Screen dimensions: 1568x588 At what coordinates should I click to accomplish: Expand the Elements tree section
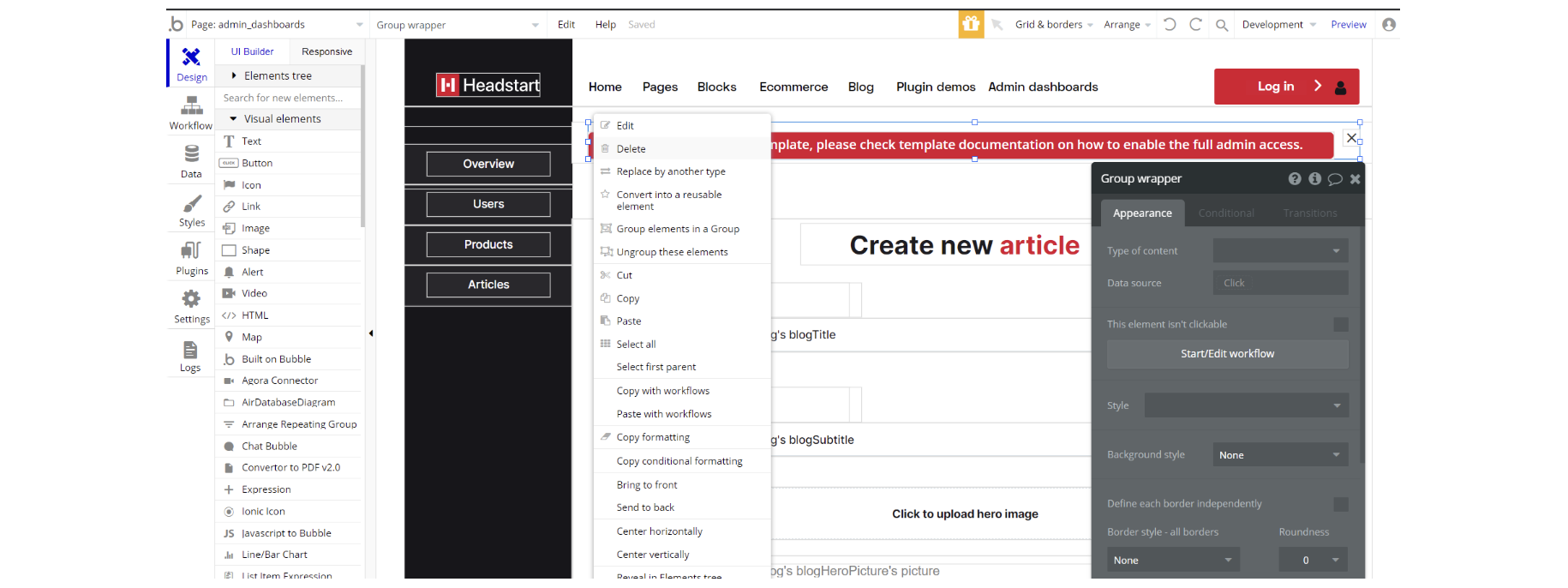tap(278, 76)
